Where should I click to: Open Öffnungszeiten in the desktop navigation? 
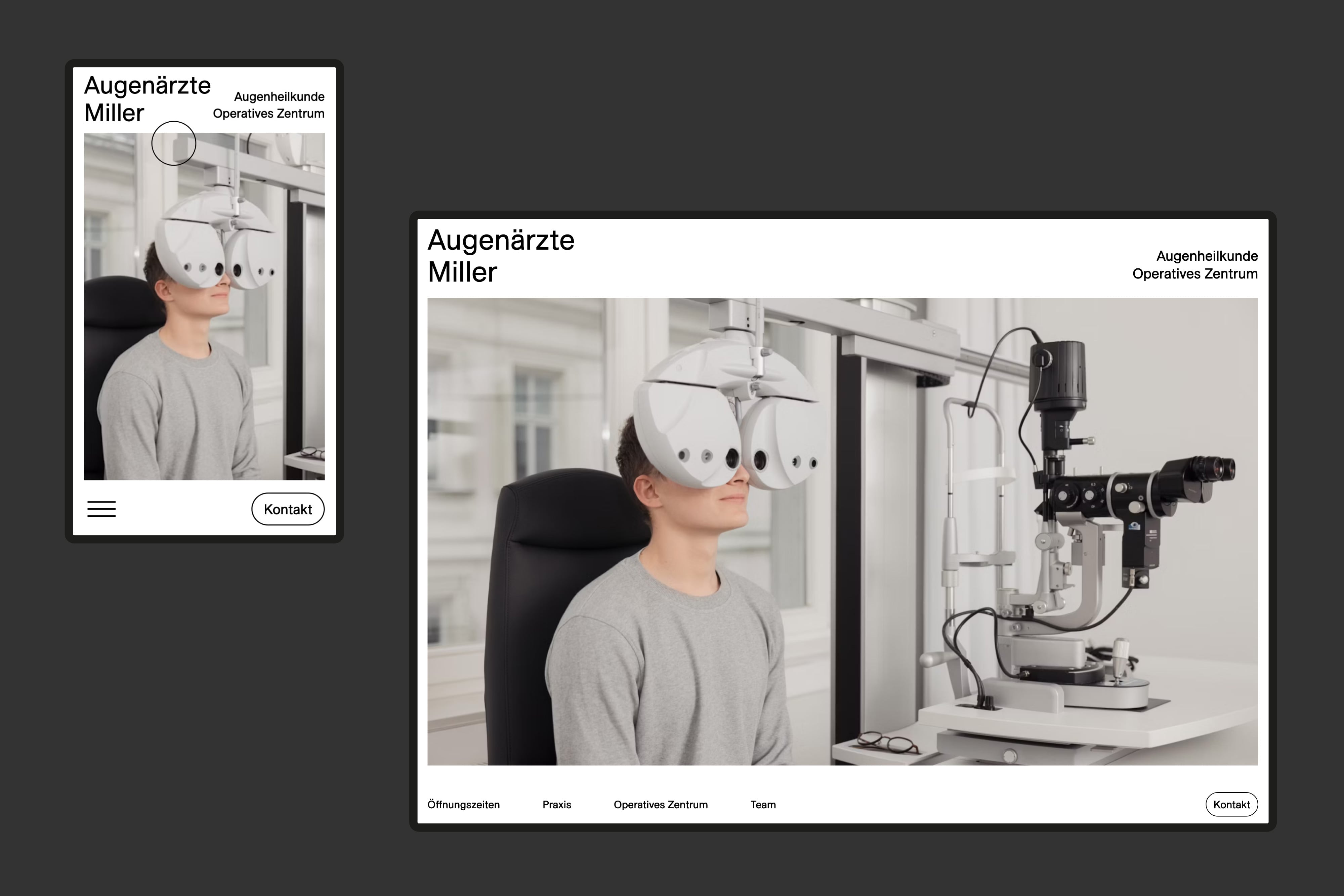(x=463, y=805)
